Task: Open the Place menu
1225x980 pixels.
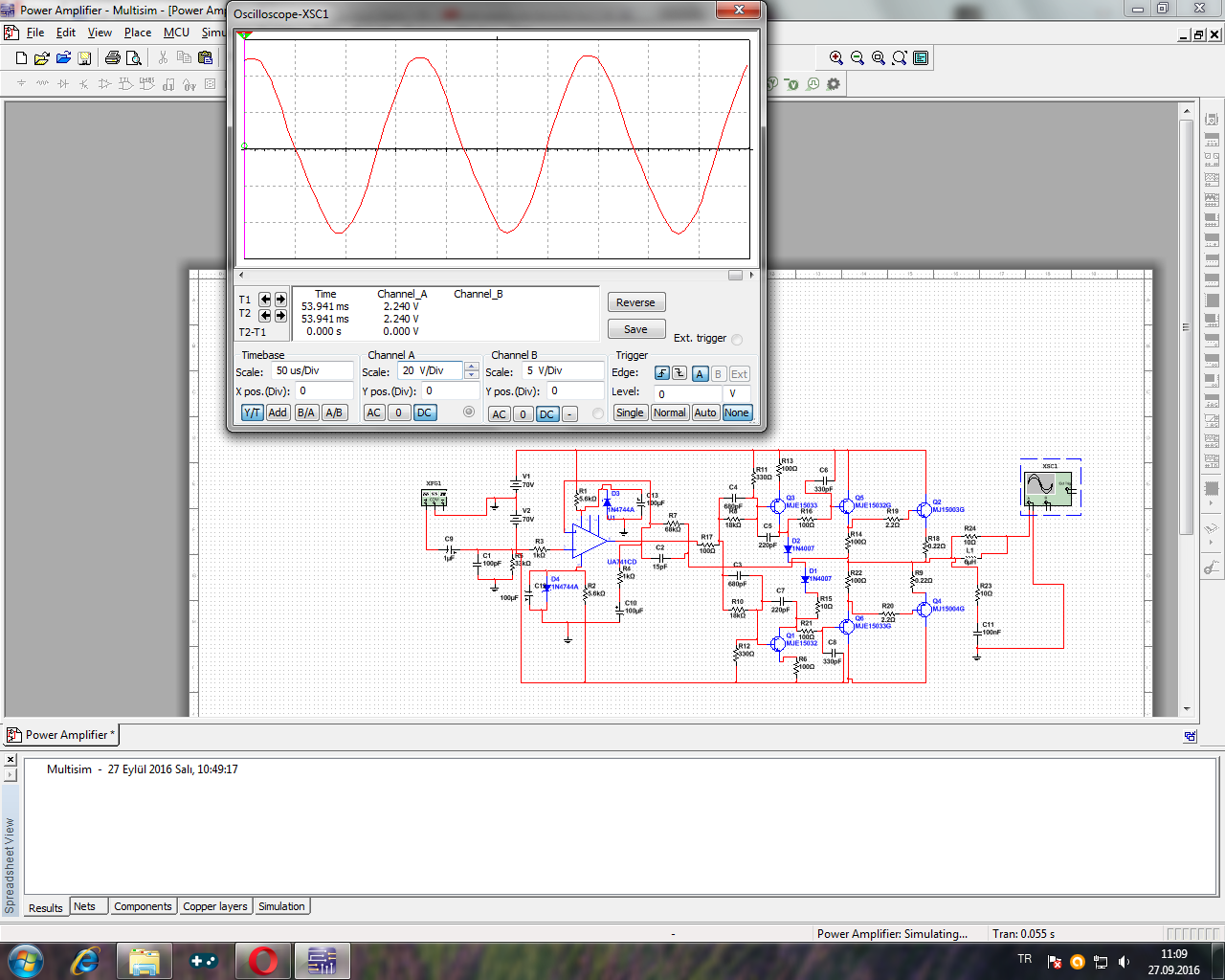Action: tap(137, 33)
